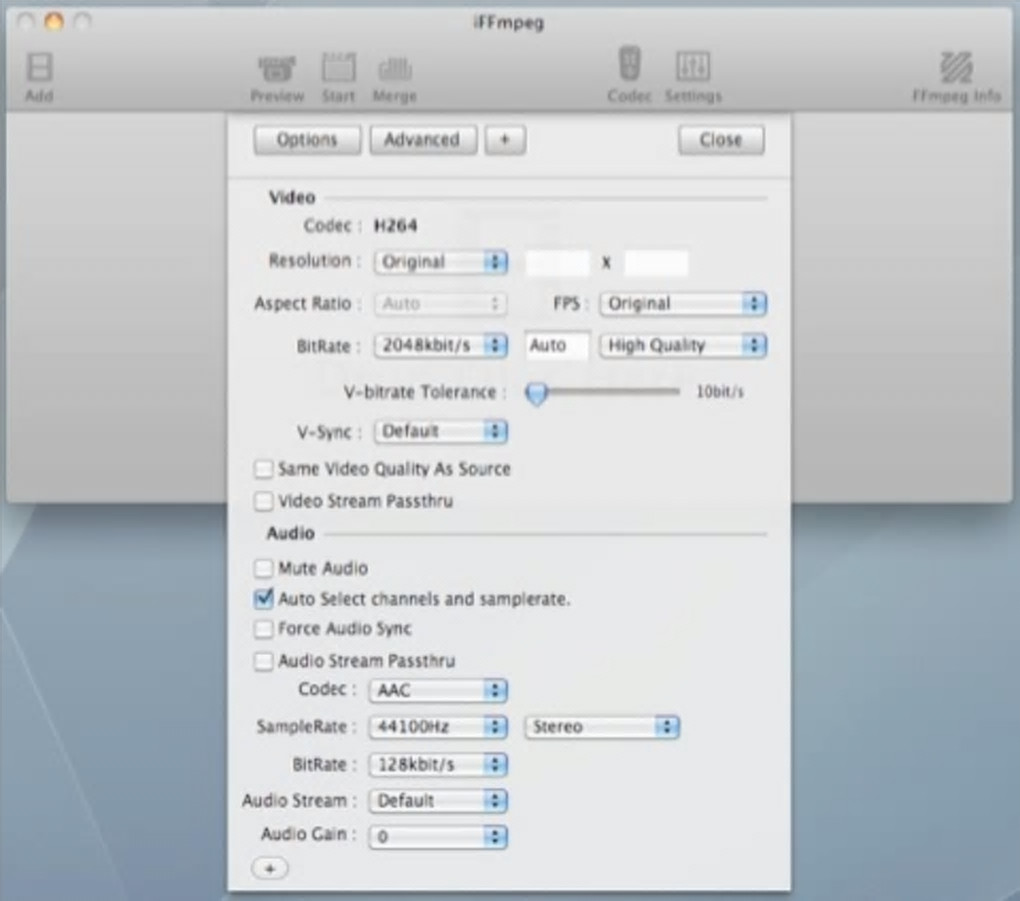Enable Force Audio Sync checkbox
This screenshot has width=1020, height=901.
point(263,628)
